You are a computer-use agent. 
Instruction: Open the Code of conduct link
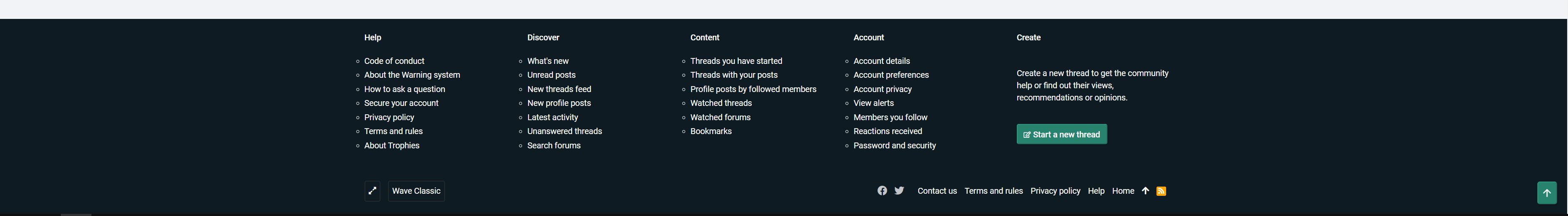click(394, 61)
